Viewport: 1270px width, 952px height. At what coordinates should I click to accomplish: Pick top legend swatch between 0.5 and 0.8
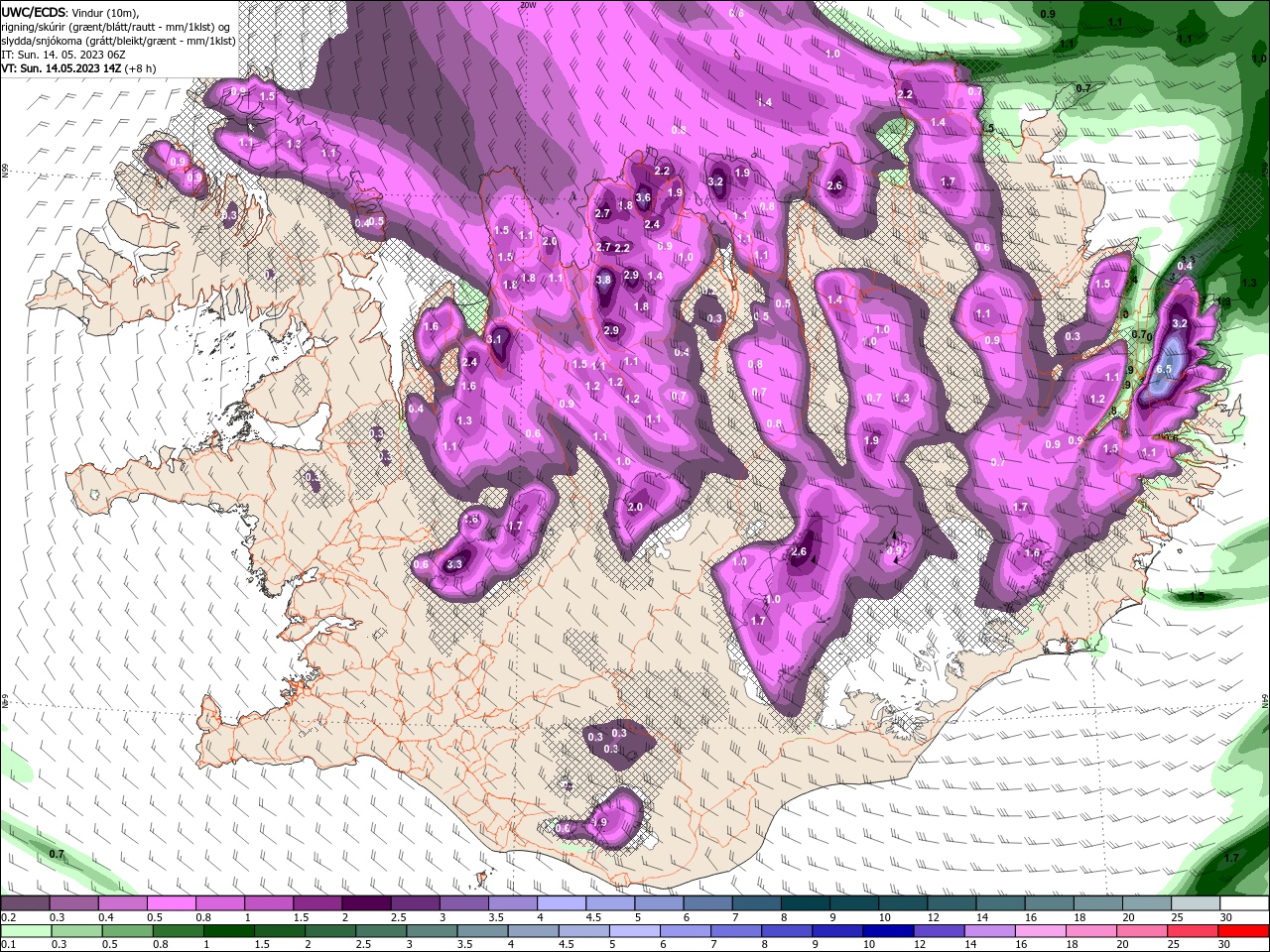coord(171,903)
